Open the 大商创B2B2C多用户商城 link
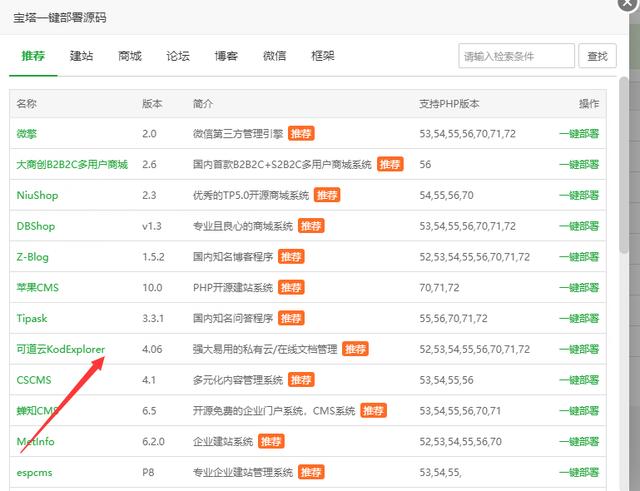The width and height of the screenshot is (640, 491). (x=72, y=164)
